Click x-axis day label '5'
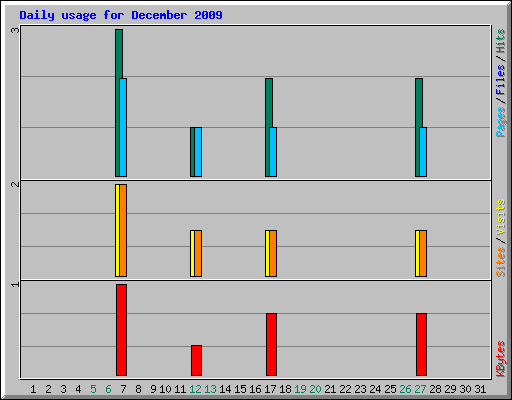Viewport: 512px width, 400px height. (93, 389)
